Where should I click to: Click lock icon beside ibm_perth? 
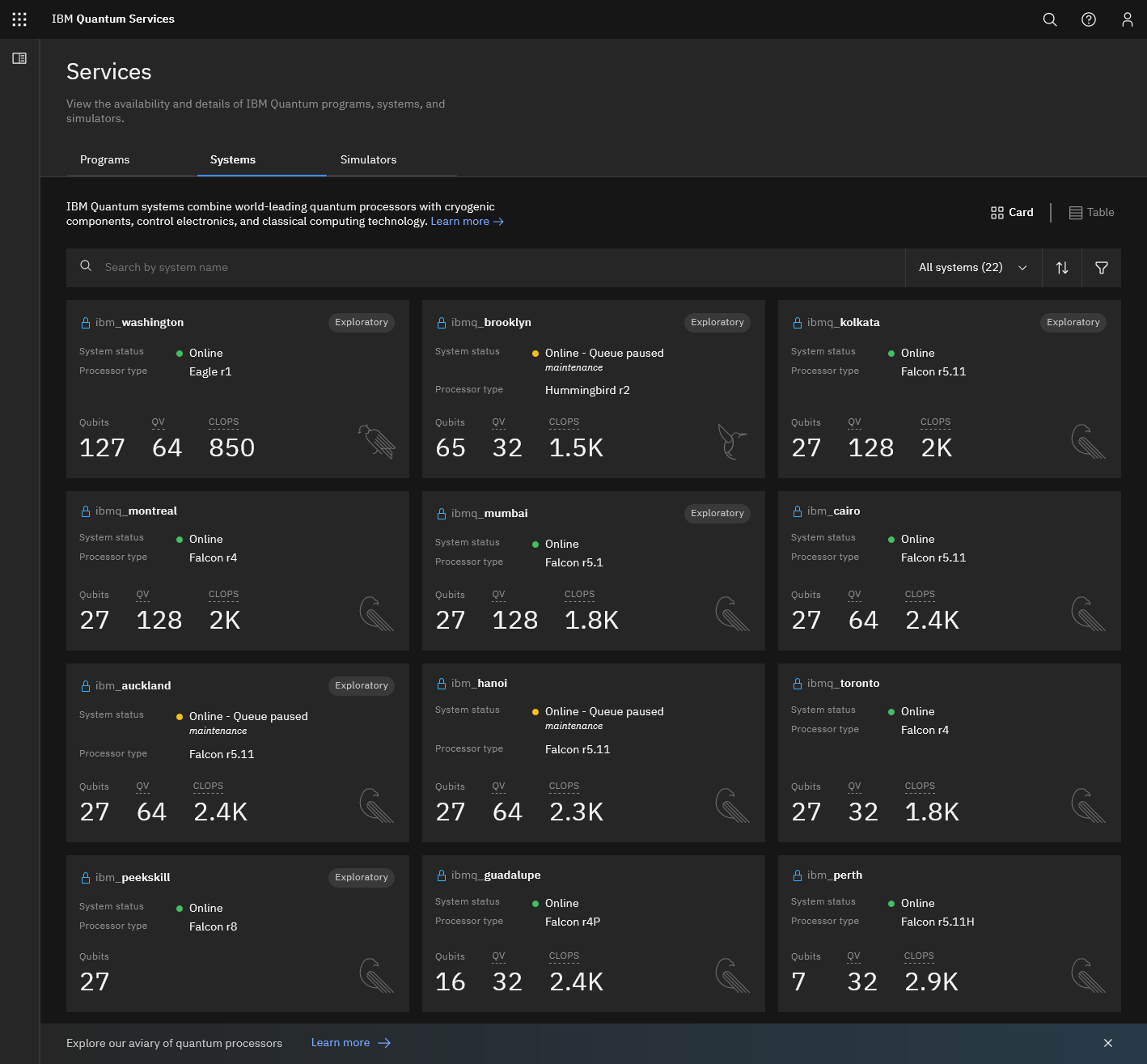click(798, 875)
